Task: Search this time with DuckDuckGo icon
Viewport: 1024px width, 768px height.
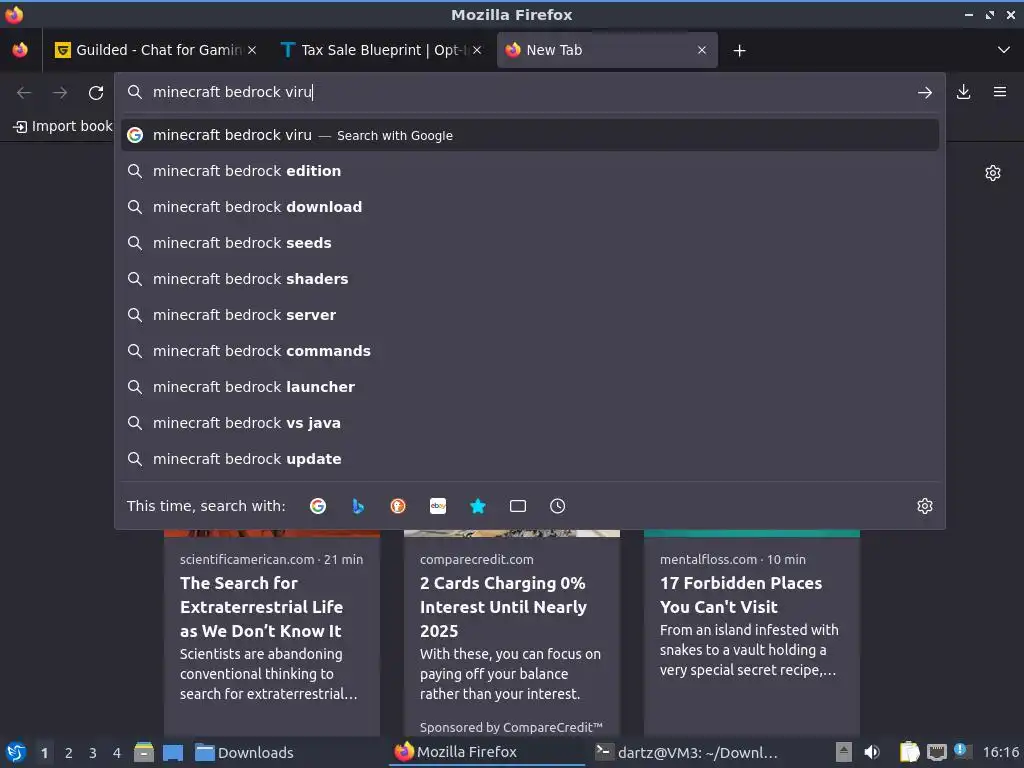Action: [398, 506]
